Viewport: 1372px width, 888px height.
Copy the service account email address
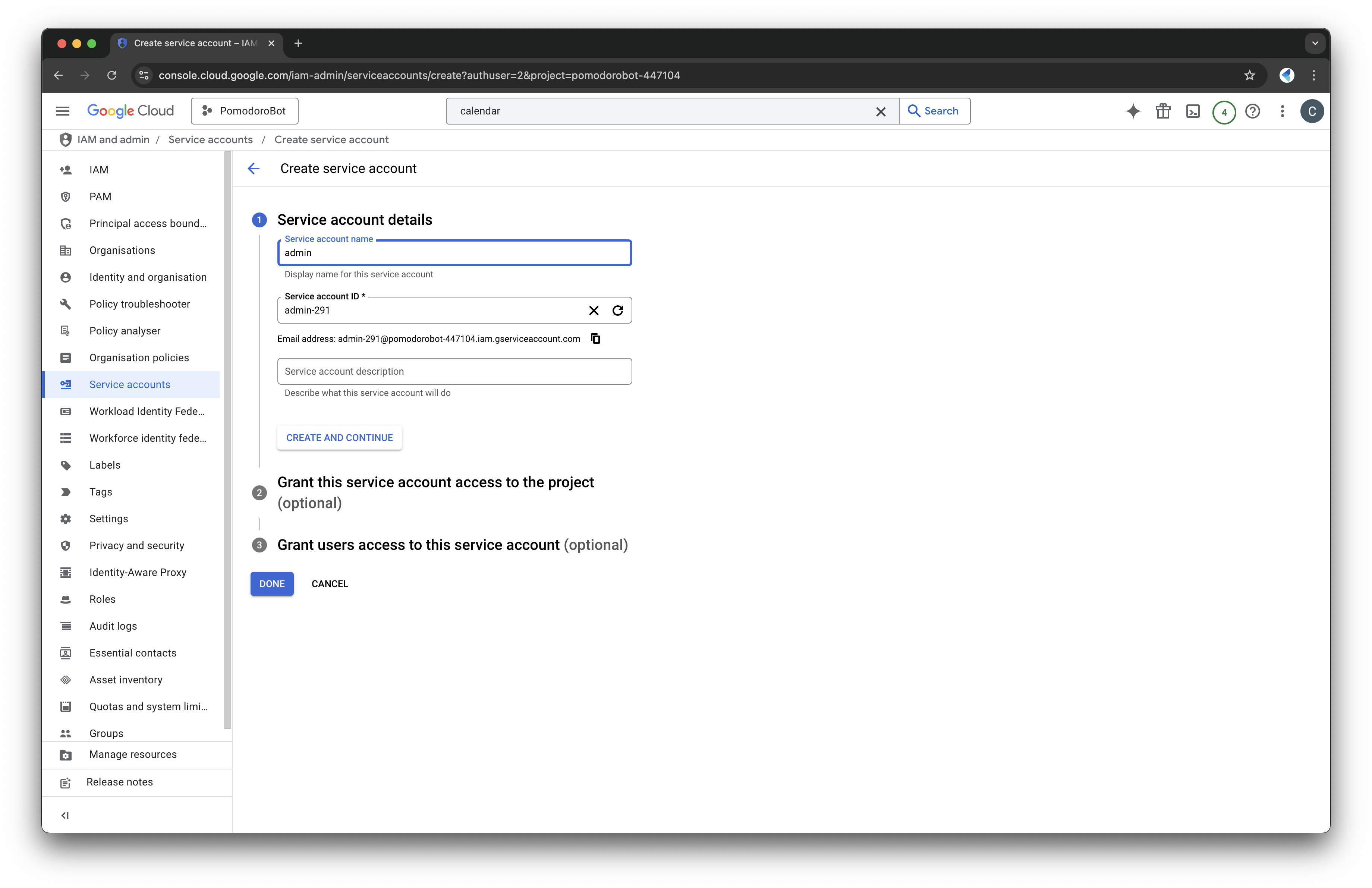click(595, 338)
